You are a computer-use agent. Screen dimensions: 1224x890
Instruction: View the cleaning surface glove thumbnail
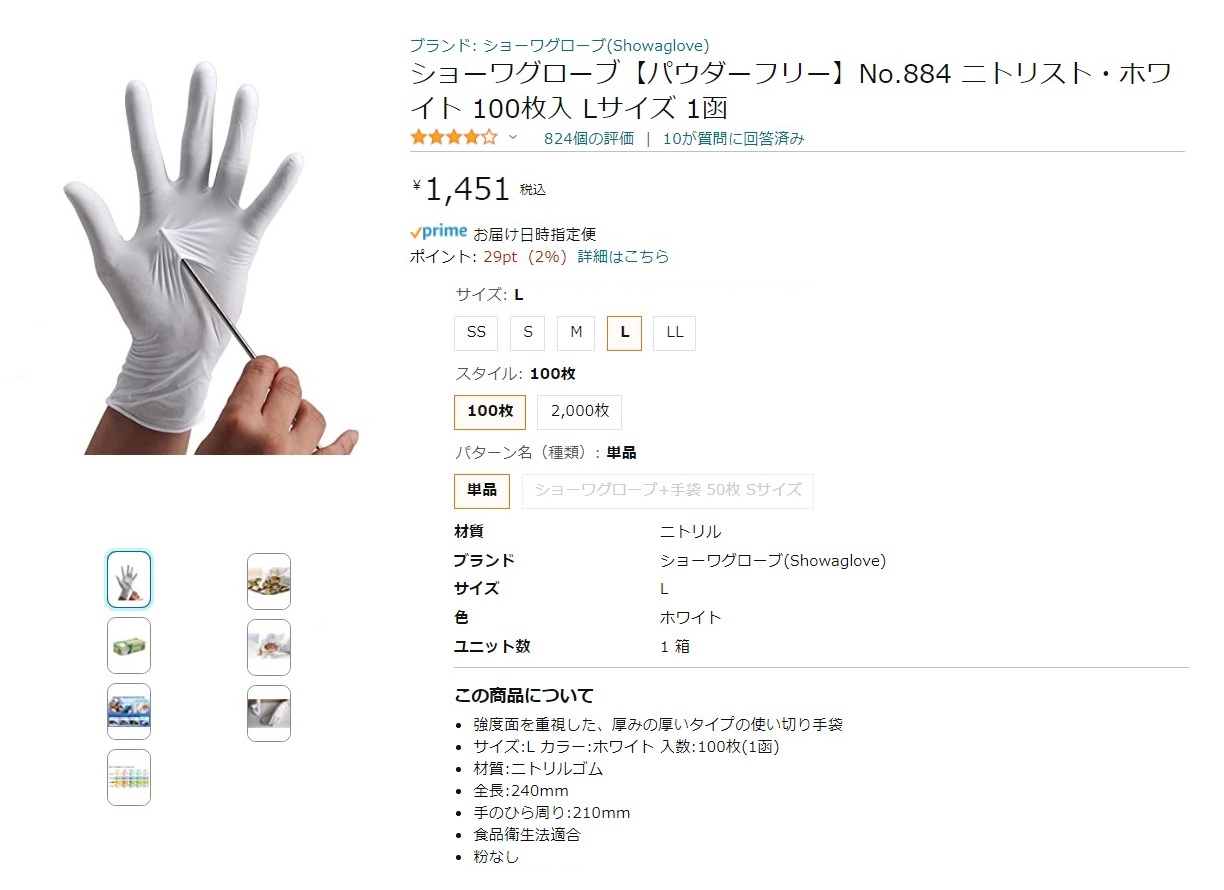click(x=269, y=713)
